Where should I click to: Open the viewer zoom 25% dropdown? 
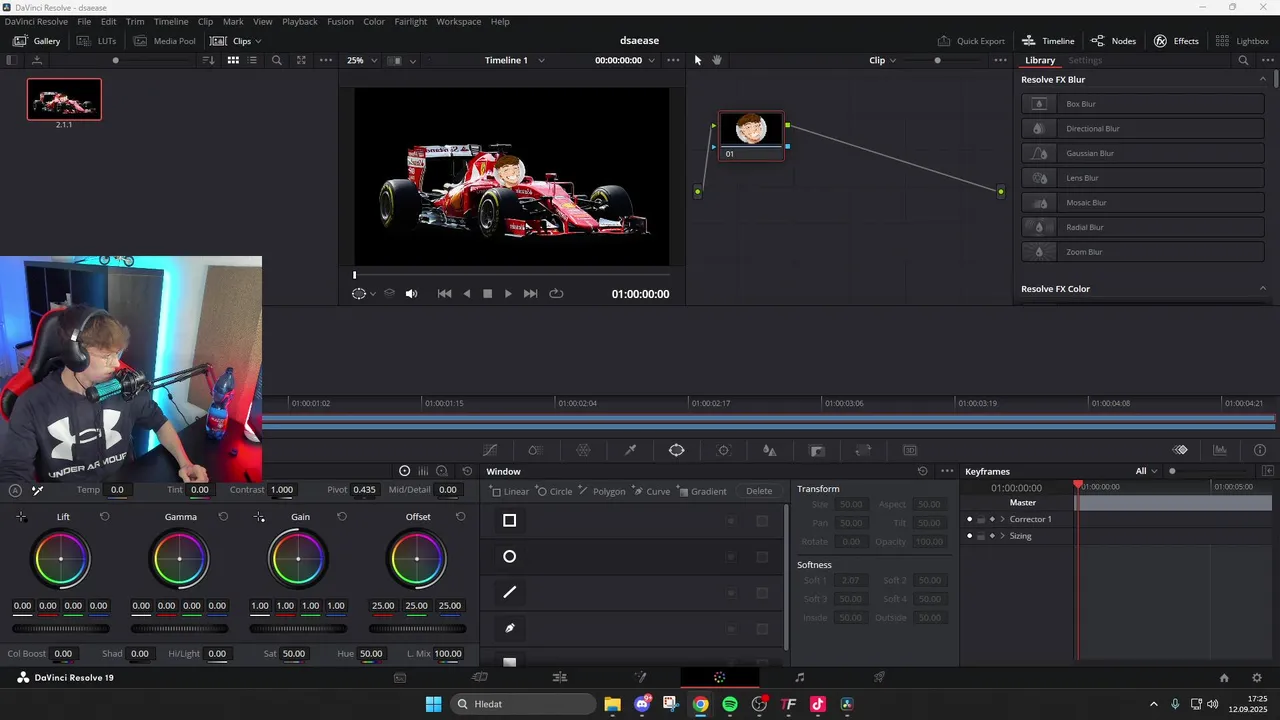coord(362,60)
